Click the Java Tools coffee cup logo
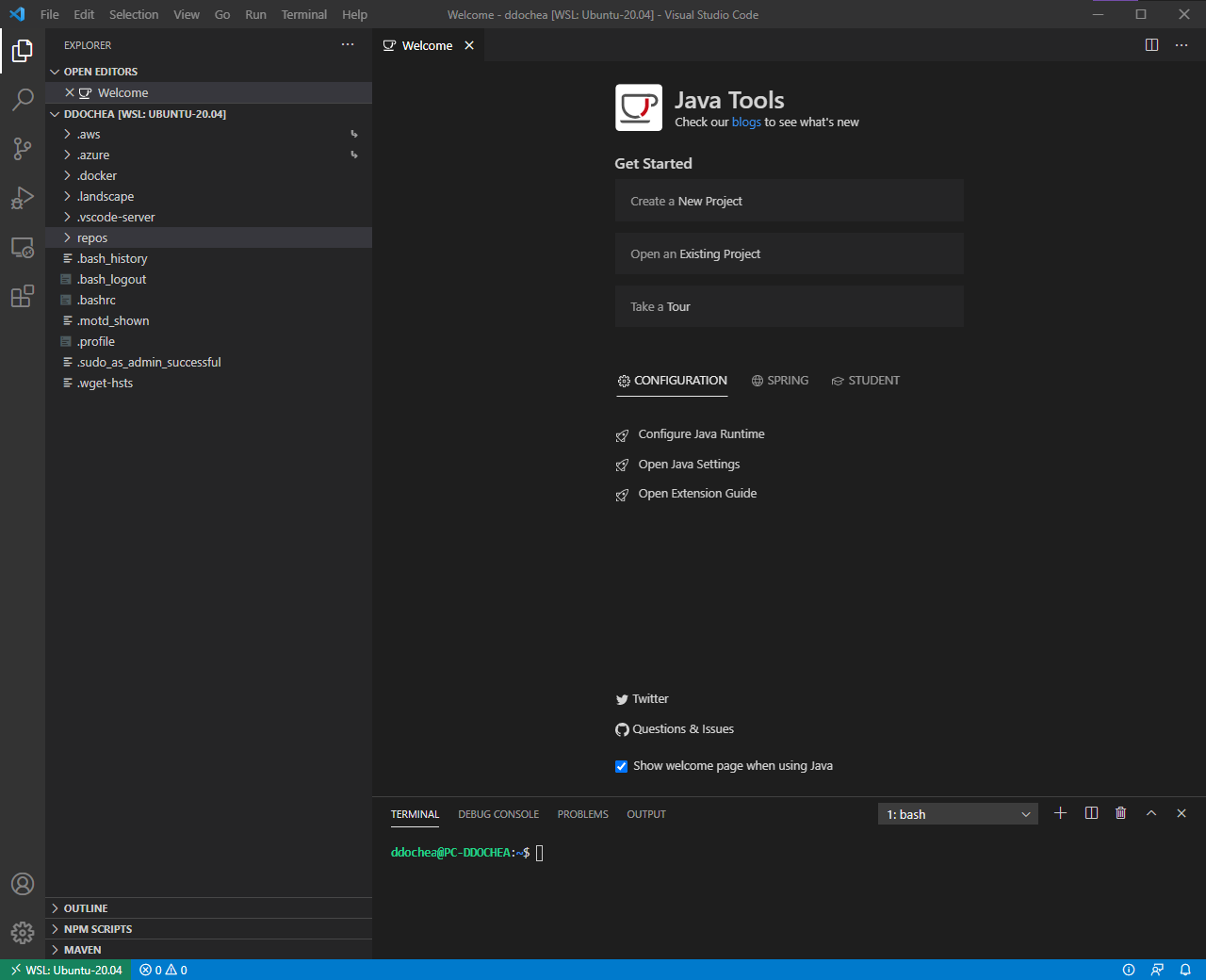The width and height of the screenshot is (1206, 980). click(639, 107)
